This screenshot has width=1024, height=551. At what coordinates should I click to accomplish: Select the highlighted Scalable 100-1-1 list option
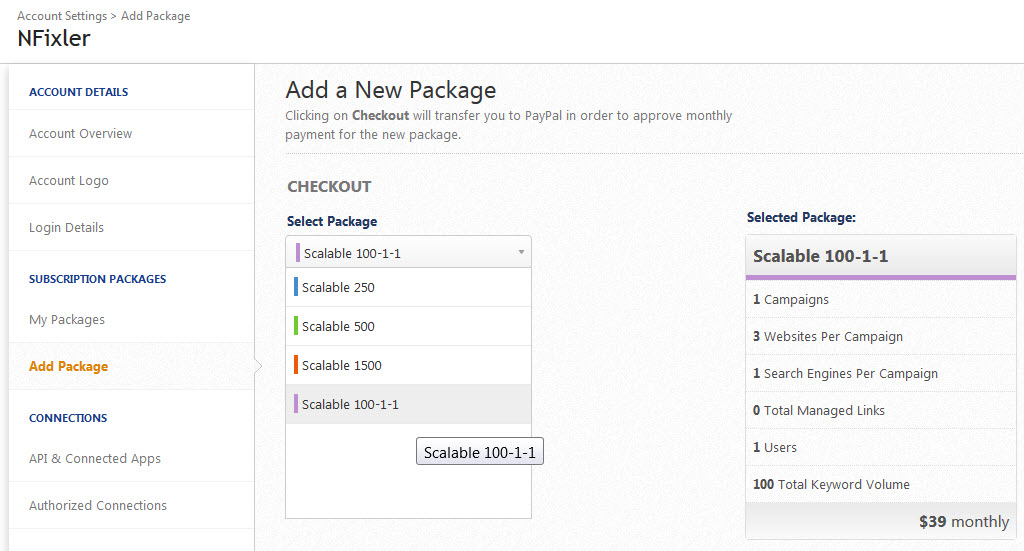350,405
